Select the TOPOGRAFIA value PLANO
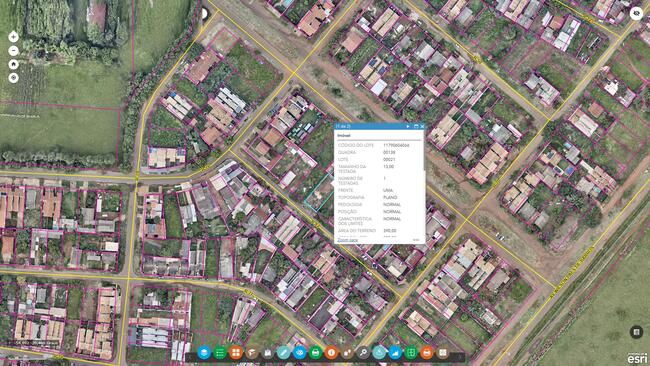The height and width of the screenshot is (366, 650). (x=390, y=198)
